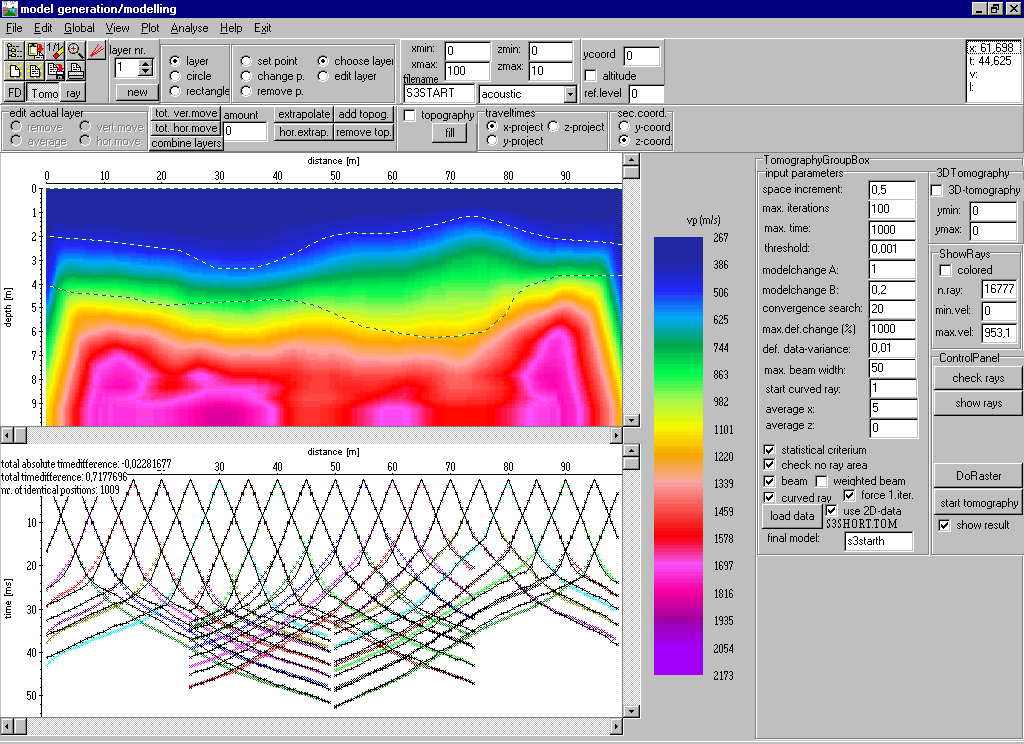Click the clipboard import icon
1024x744 pixels.
click(35, 50)
